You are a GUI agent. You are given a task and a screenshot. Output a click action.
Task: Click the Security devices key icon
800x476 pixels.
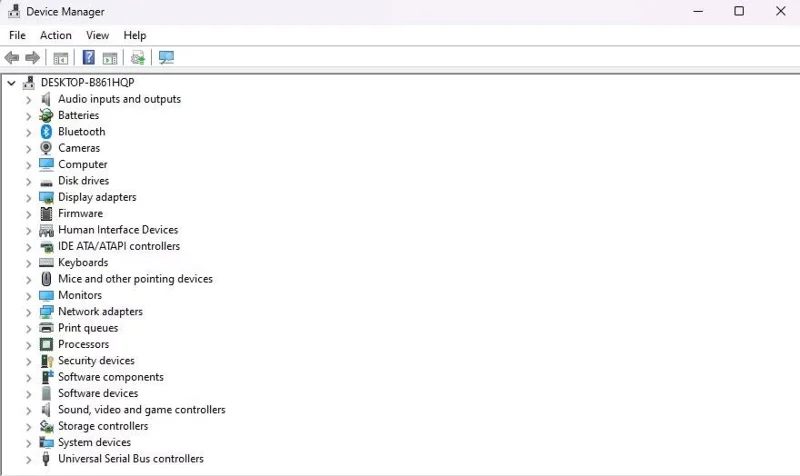point(46,361)
